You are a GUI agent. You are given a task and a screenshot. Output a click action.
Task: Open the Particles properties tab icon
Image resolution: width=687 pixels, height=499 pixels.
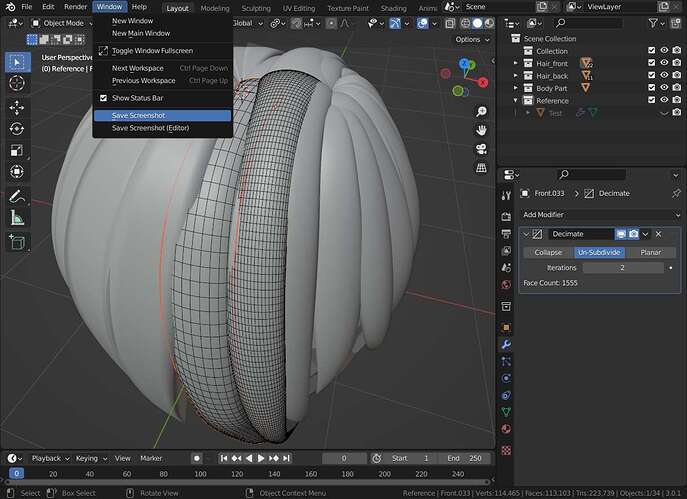506,361
